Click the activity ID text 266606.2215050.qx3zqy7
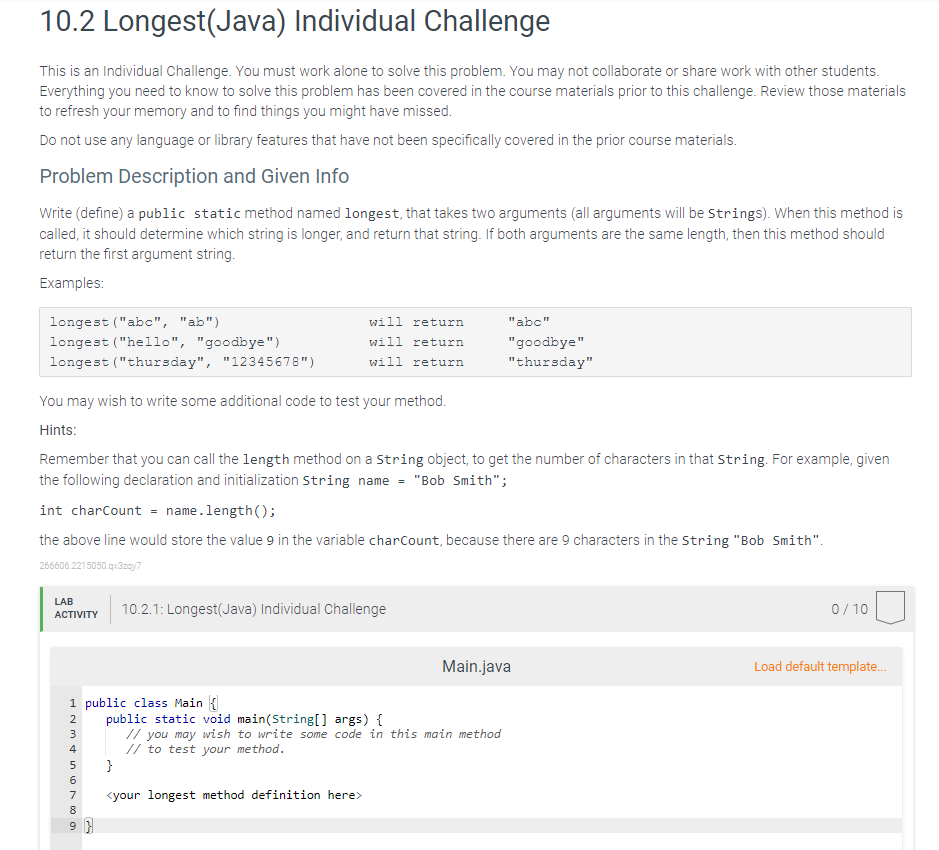The height and width of the screenshot is (850, 939). click(x=90, y=566)
